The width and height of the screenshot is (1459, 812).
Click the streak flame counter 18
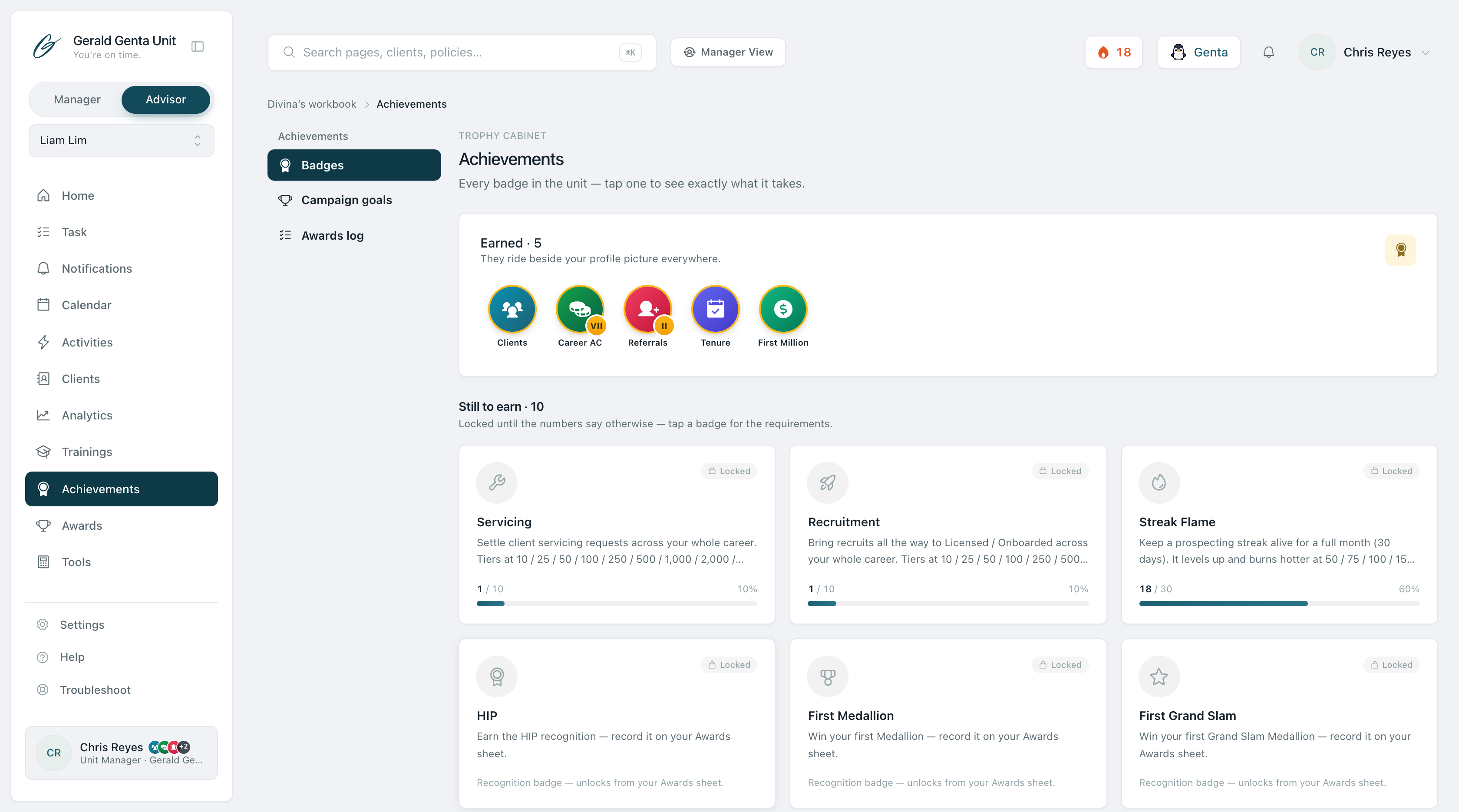pos(1113,52)
